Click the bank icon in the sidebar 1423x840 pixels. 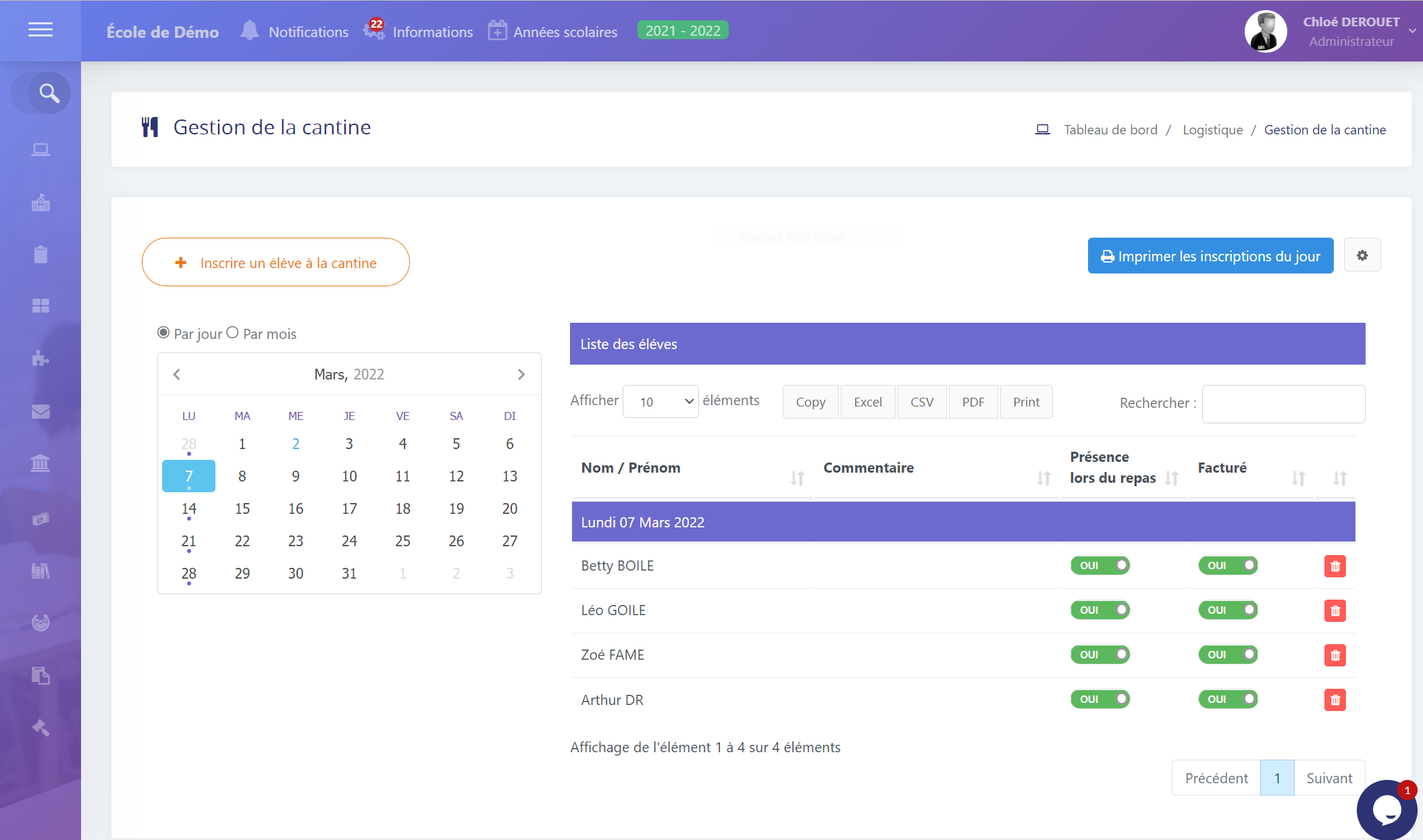click(41, 463)
